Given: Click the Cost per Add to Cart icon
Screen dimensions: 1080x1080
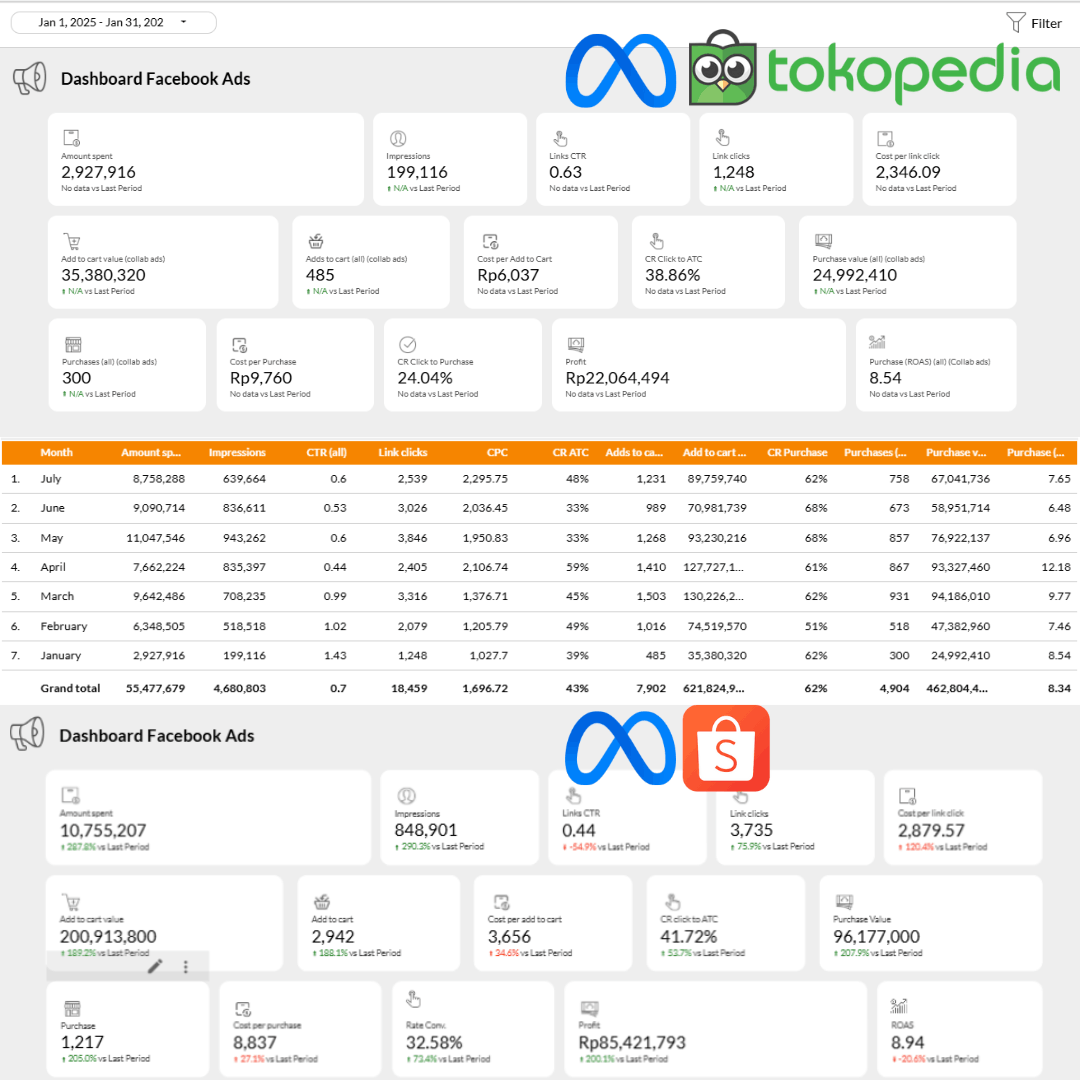Looking at the screenshot, I should click(x=490, y=241).
